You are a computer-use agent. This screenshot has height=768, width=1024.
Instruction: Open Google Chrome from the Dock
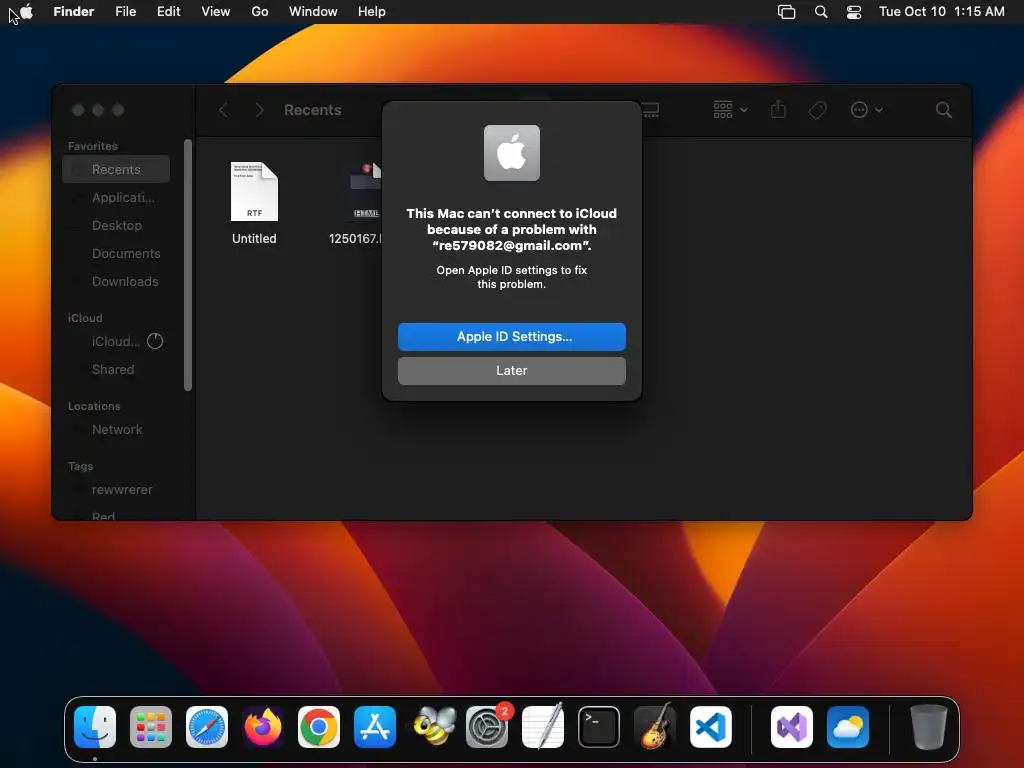pyautogui.click(x=319, y=727)
